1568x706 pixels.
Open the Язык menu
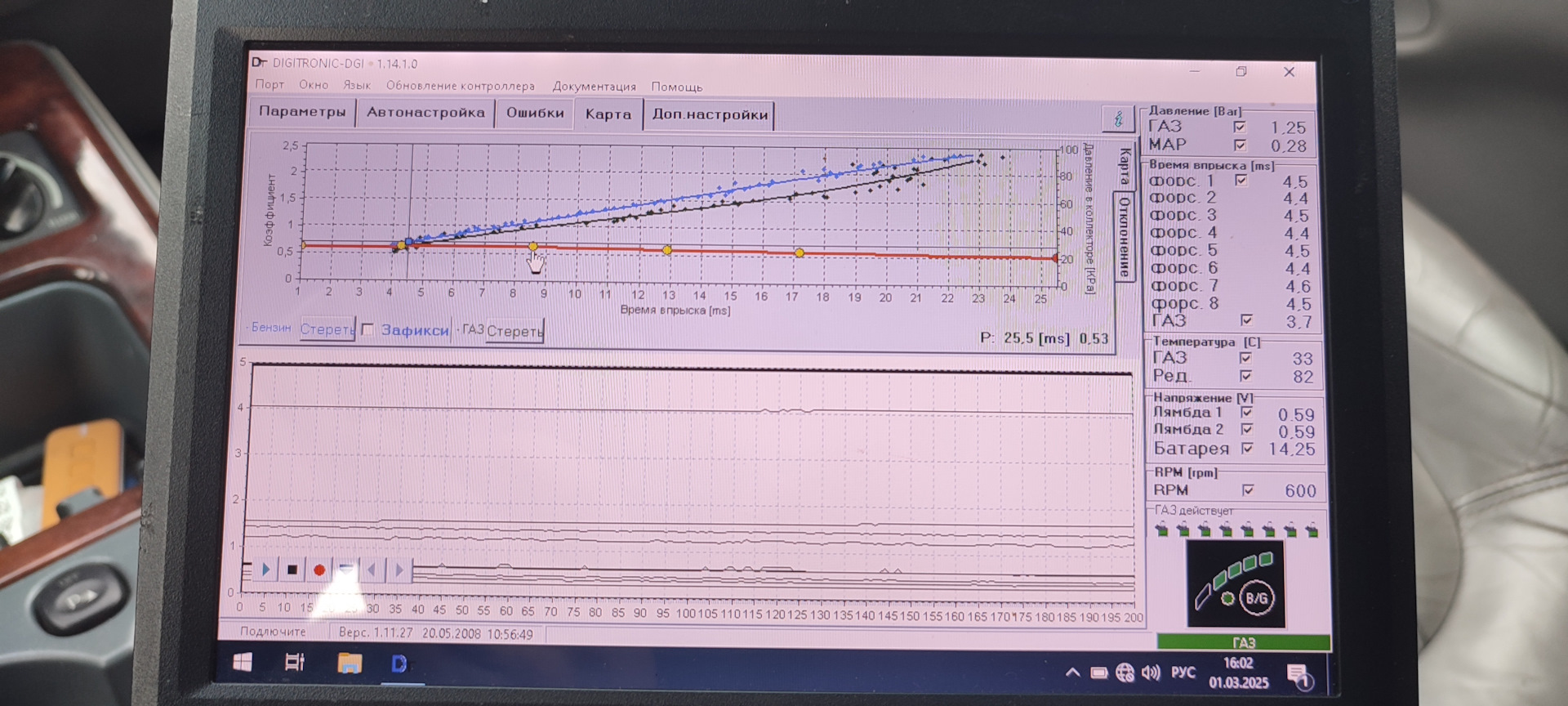pos(357,85)
